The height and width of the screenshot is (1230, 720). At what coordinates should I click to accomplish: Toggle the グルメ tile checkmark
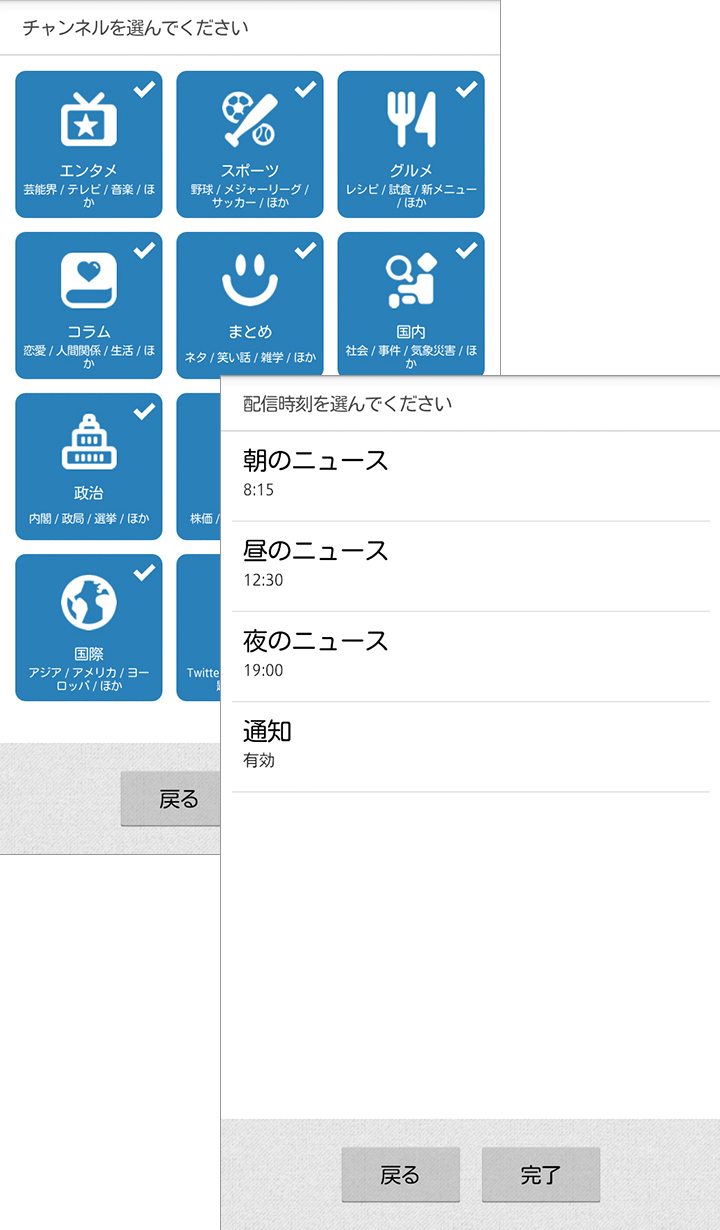[466, 90]
